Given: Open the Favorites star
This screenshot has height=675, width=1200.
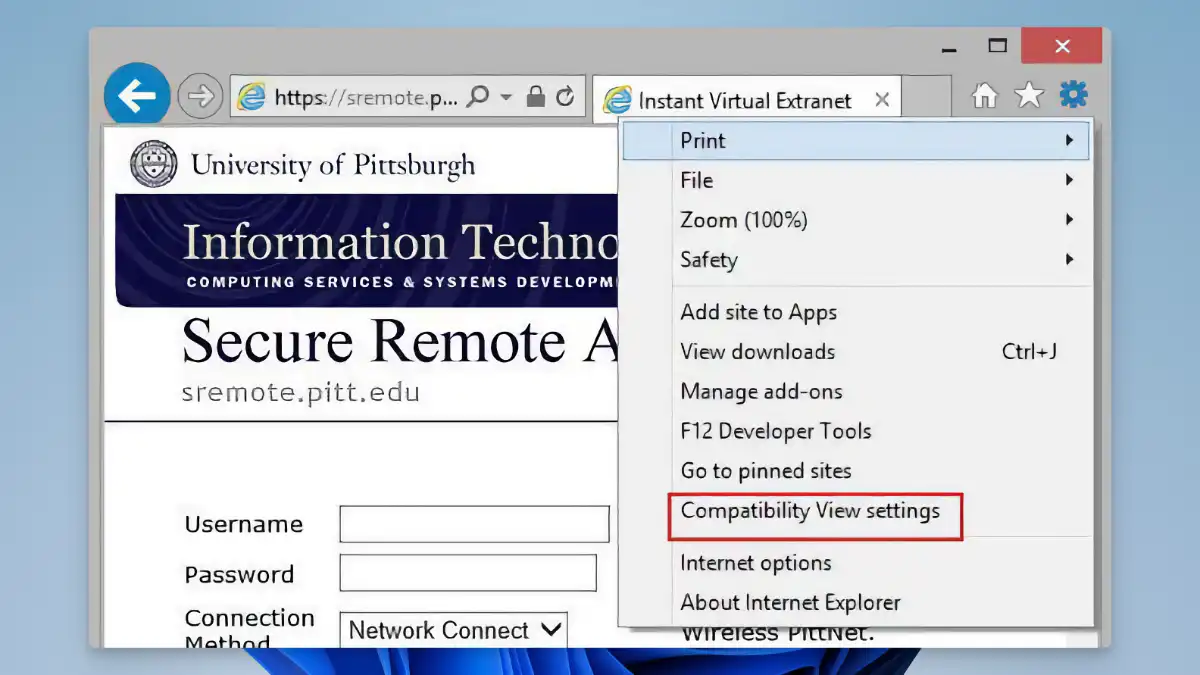Looking at the screenshot, I should 1029,93.
